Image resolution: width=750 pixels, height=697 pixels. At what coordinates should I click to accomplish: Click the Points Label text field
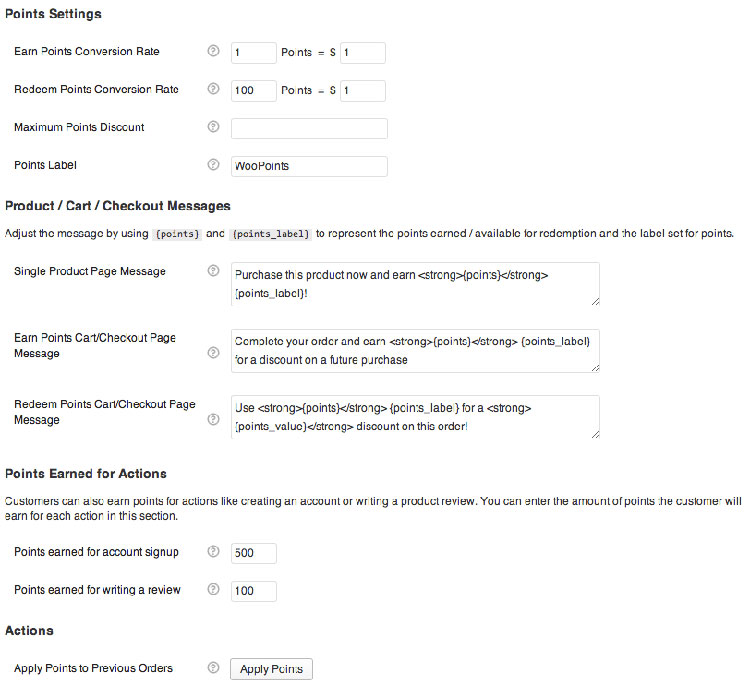[x=309, y=166]
